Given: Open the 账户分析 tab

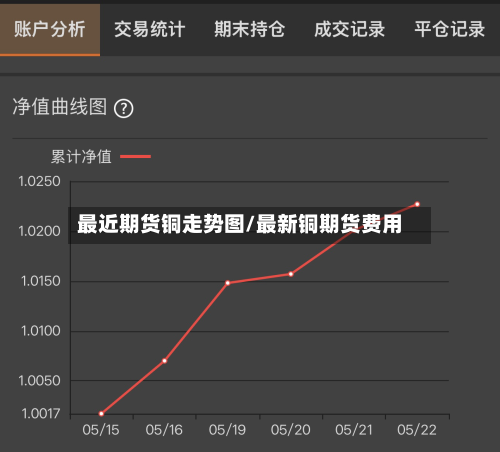Looking at the screenshot, I should 50,29.
